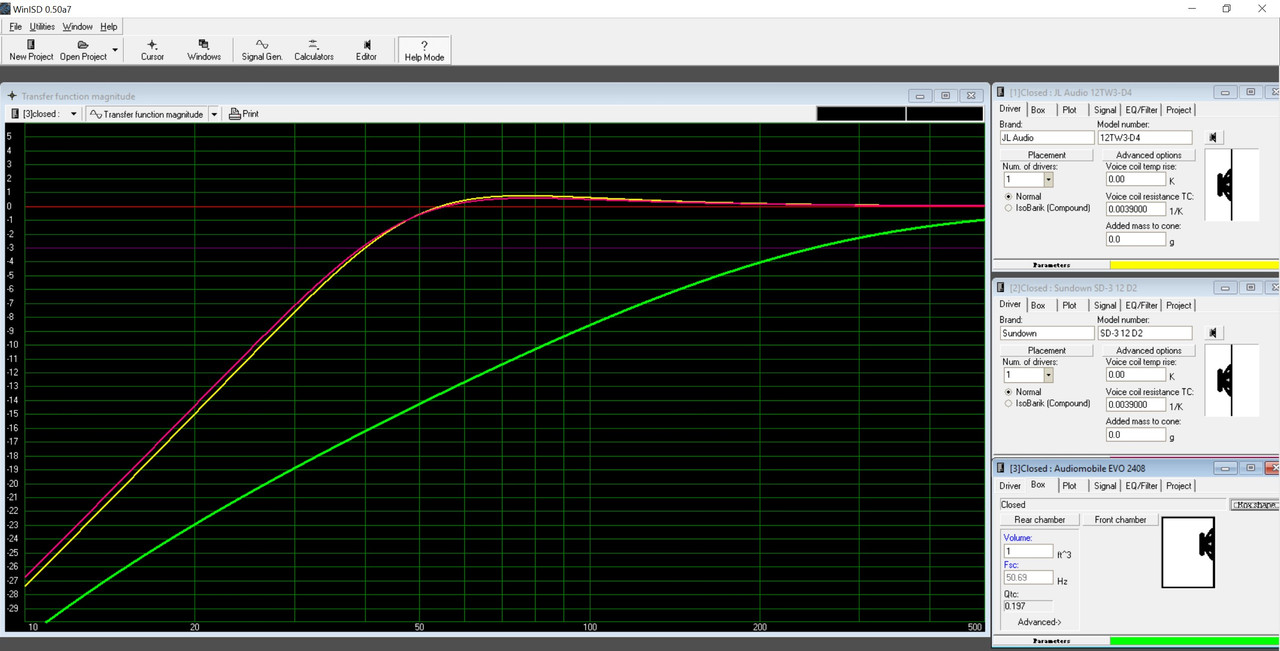Viewport: 1280px width, 651px height.
Task: Click the Box shape button
Action: click(1255, 505)
